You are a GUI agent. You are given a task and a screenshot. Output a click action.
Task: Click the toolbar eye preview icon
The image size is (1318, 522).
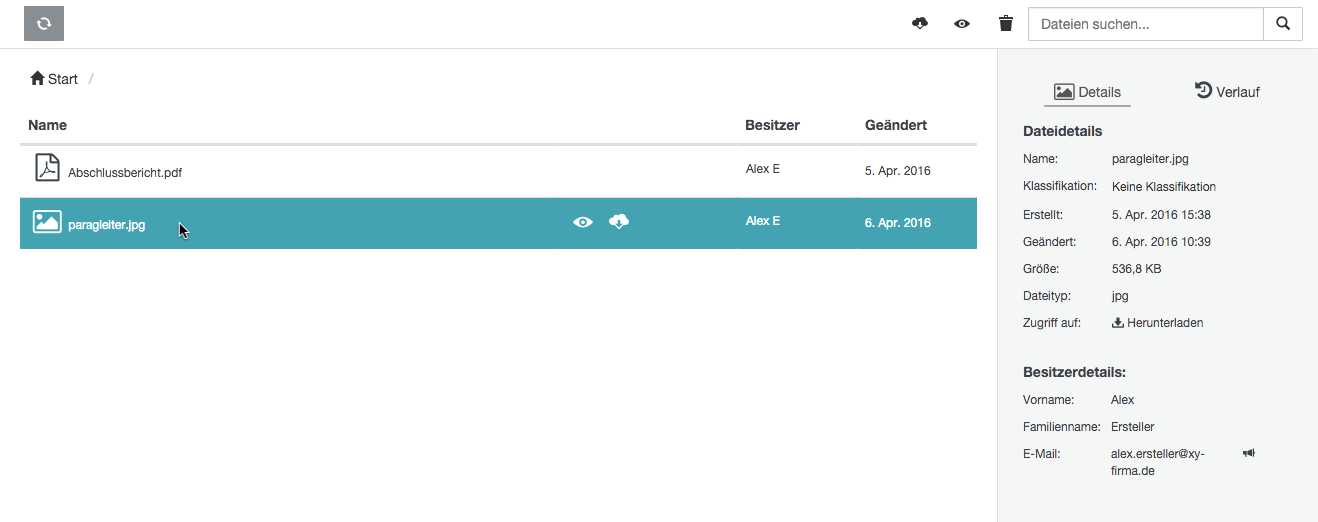point(962,23)
